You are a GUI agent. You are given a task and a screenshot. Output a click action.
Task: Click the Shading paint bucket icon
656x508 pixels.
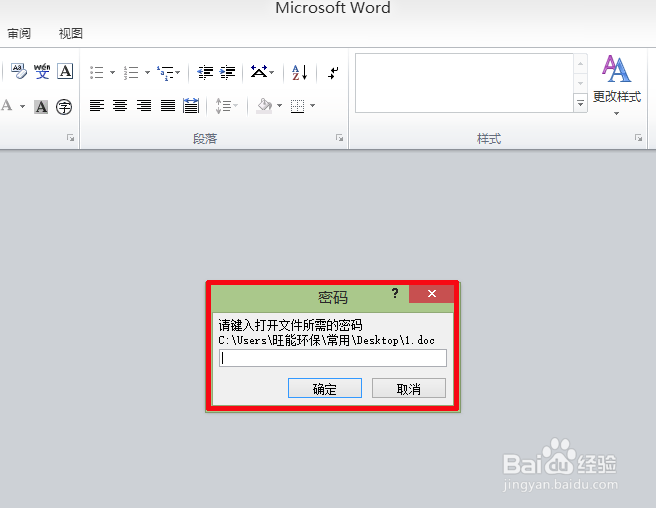264,105
